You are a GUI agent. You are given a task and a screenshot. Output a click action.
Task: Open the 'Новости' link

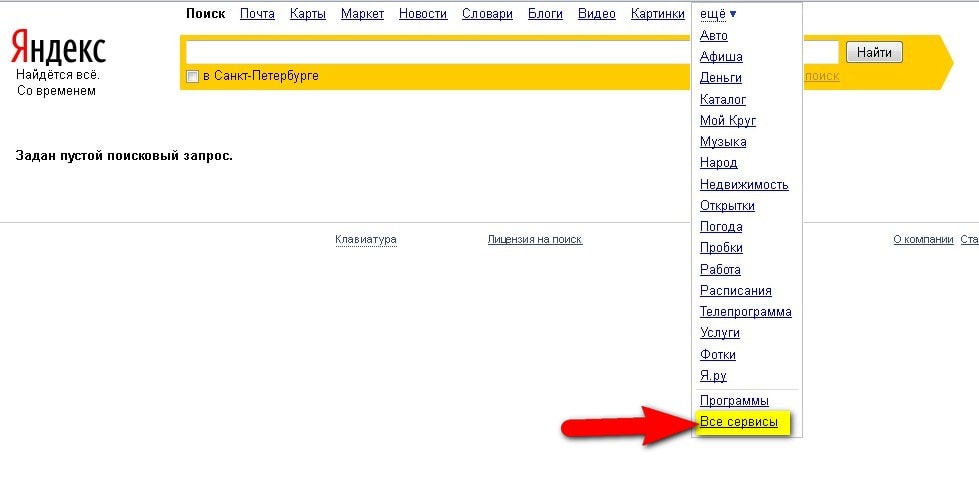(x=422, y=14)
